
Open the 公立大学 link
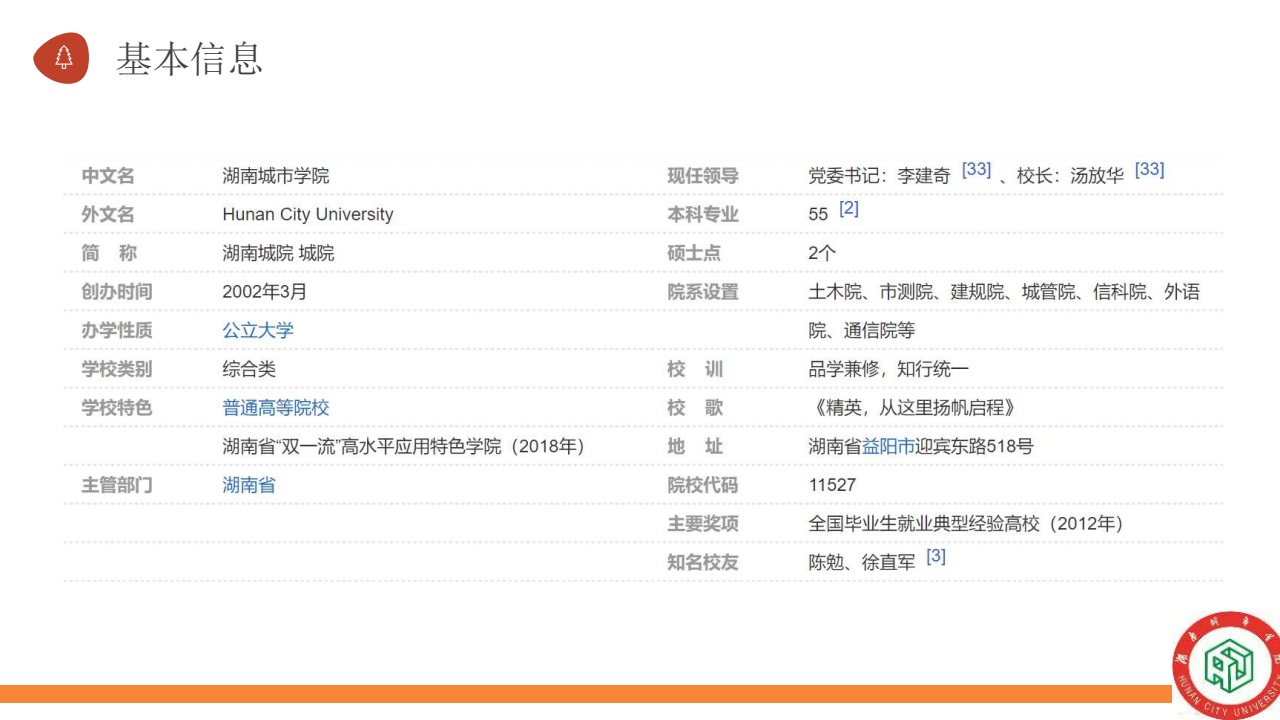[258, 331]
